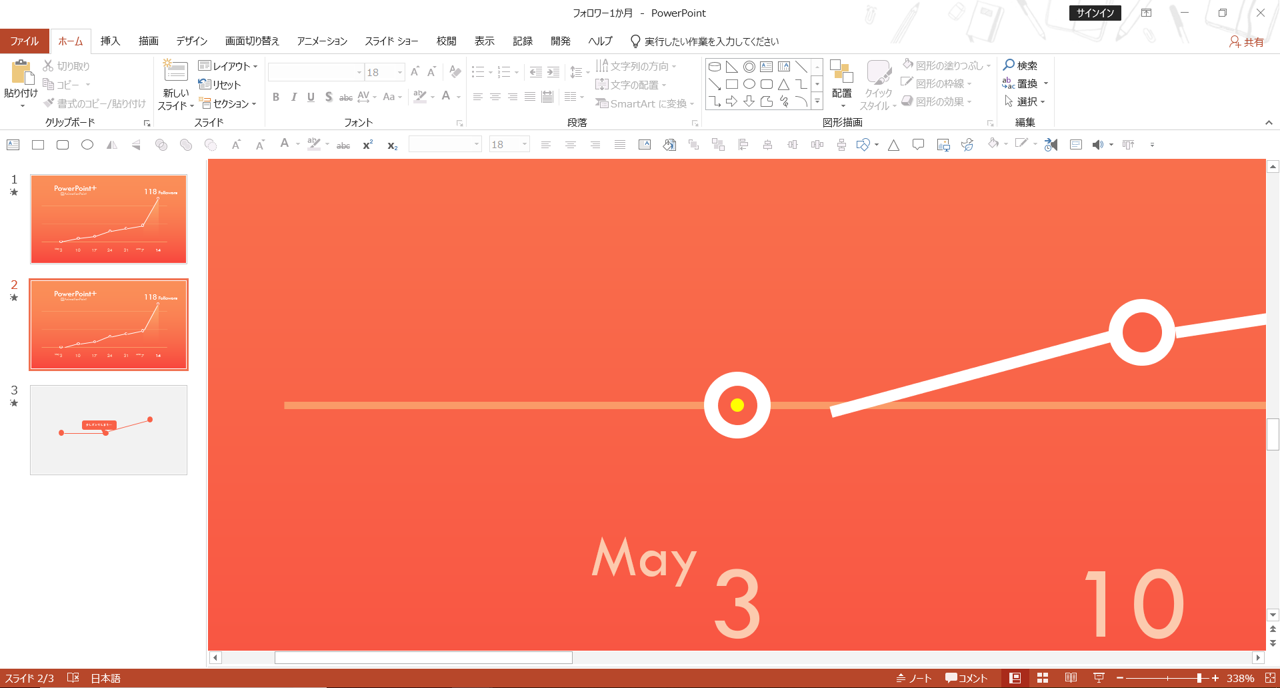Image resolution: width=1280 pixels, height=688 pixels.
Task: Click the サインイン button
Action: click(x=1095, y=13)
